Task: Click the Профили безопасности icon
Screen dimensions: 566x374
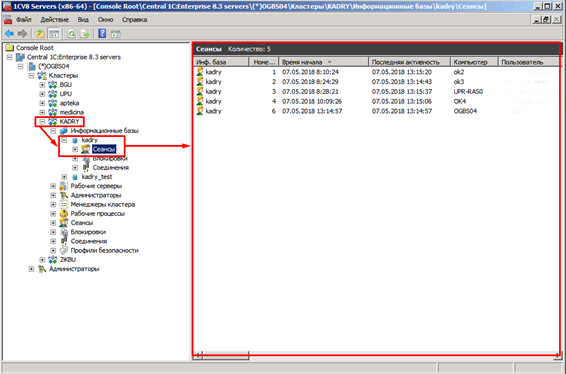Action: point(64,251)
